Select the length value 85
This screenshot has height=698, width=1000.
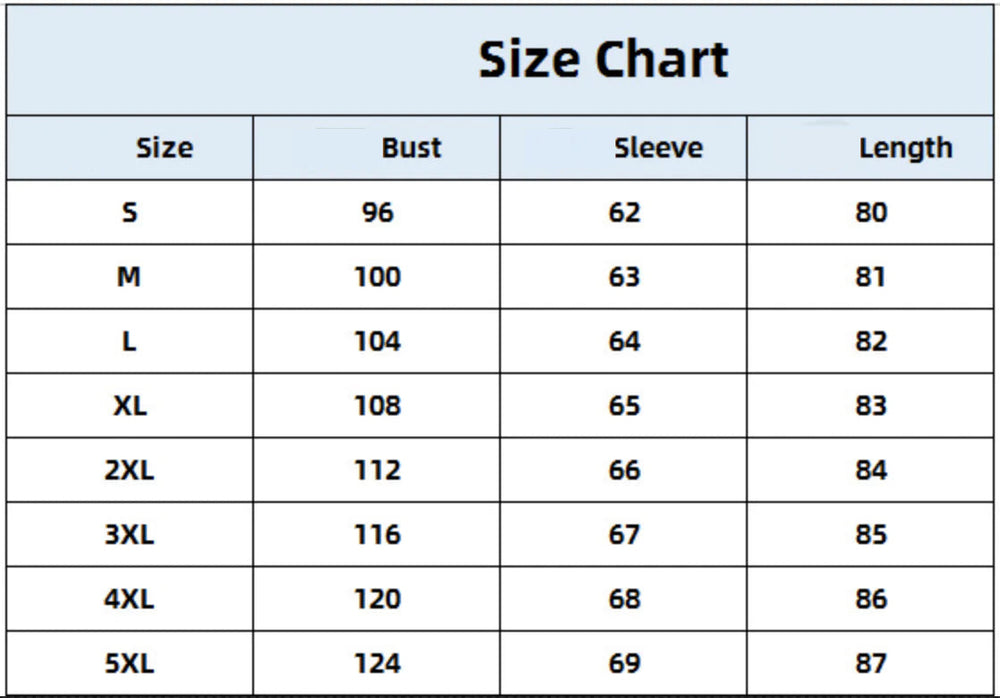click(x=871, y=534)
